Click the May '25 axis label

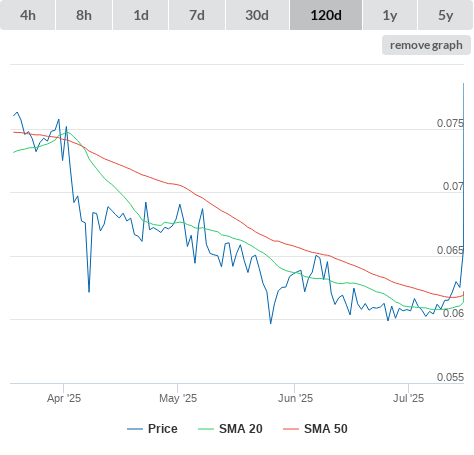178,398
